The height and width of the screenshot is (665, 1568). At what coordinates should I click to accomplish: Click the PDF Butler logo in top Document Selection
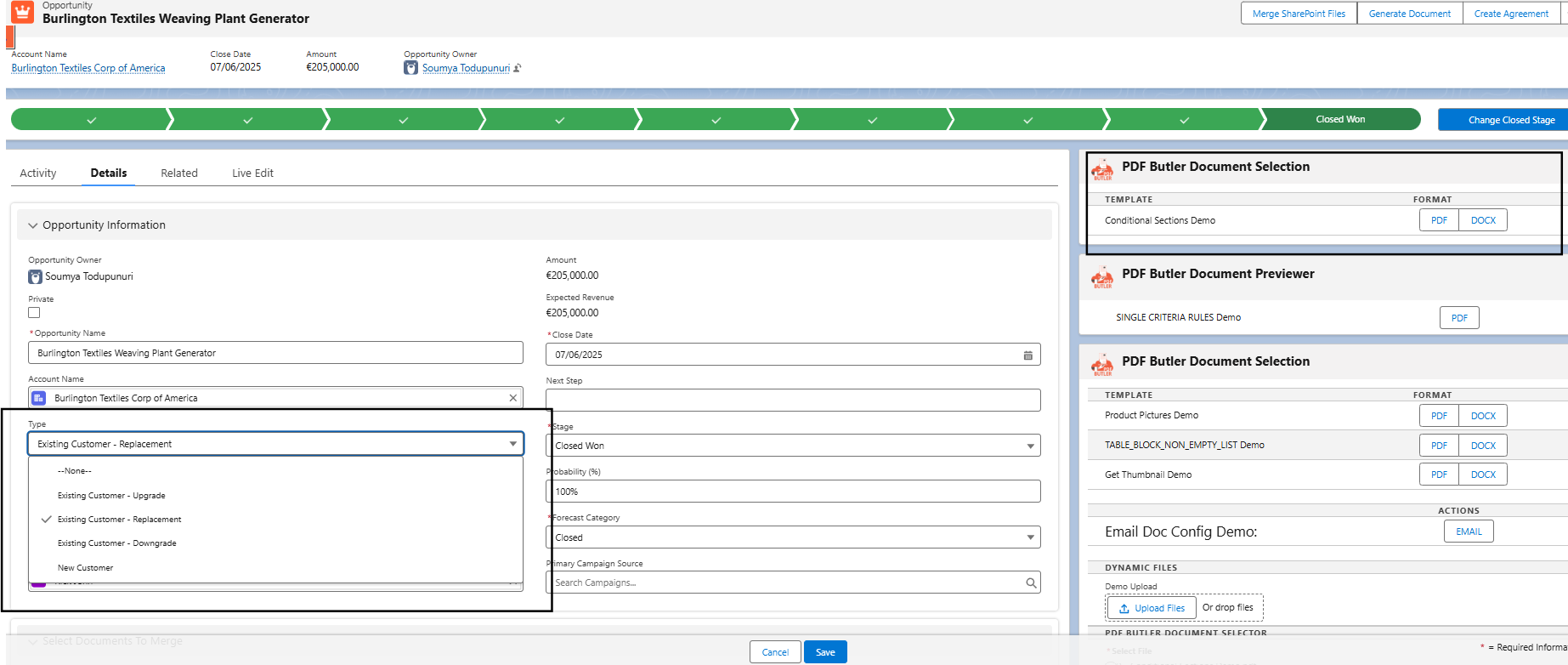coord(1102,169)
